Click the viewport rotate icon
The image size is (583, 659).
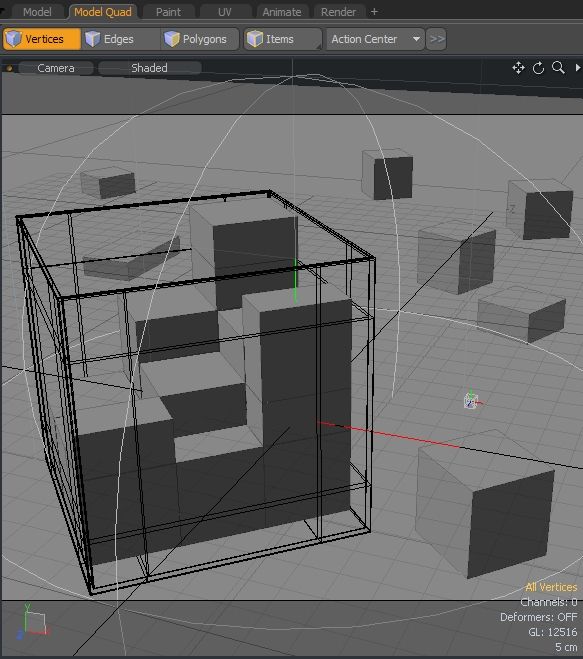point(538,68)
